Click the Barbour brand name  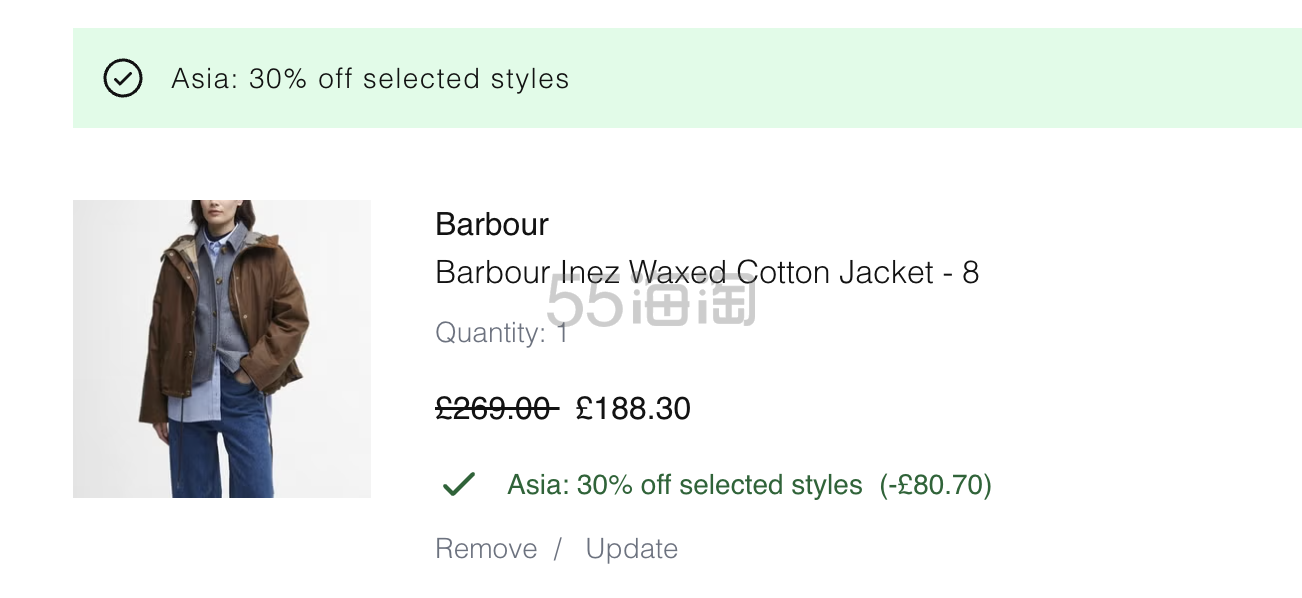coord(492,224)
